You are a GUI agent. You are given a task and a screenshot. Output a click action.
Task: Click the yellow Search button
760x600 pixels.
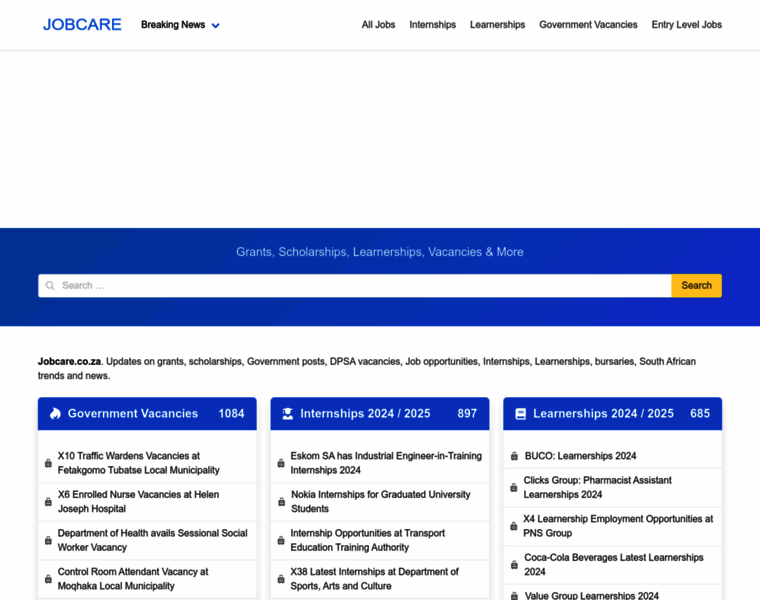pyautogui.click(x=697, y=285)
